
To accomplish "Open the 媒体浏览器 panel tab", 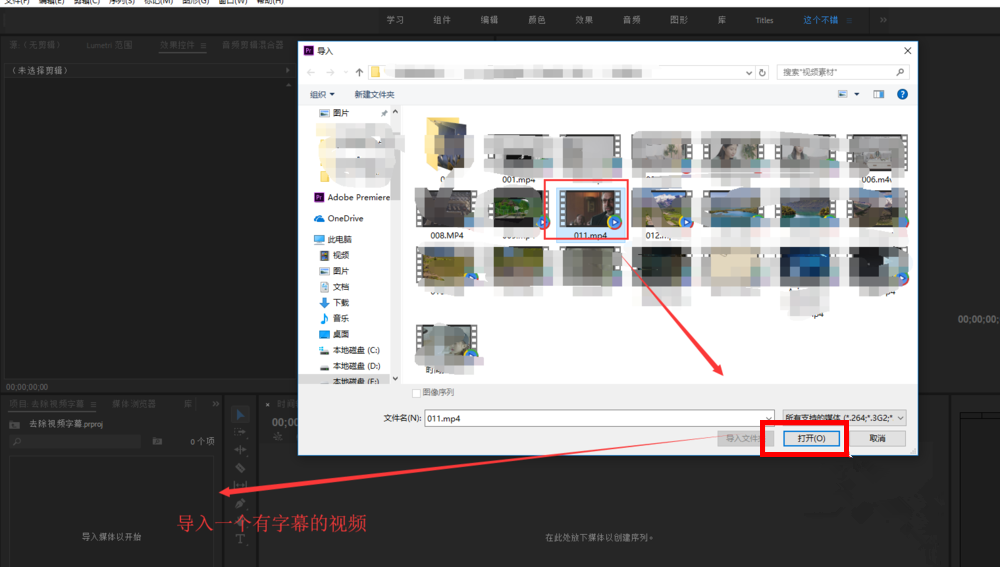I will click(134, 404).
